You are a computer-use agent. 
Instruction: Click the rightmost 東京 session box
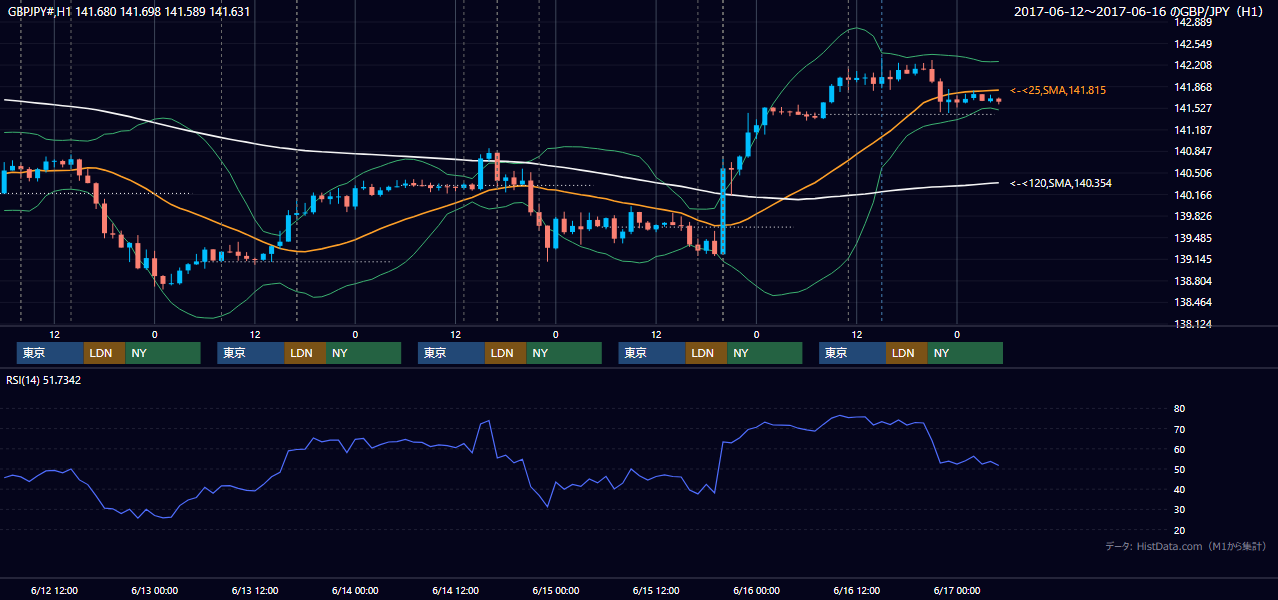click(x=852, y=353)
